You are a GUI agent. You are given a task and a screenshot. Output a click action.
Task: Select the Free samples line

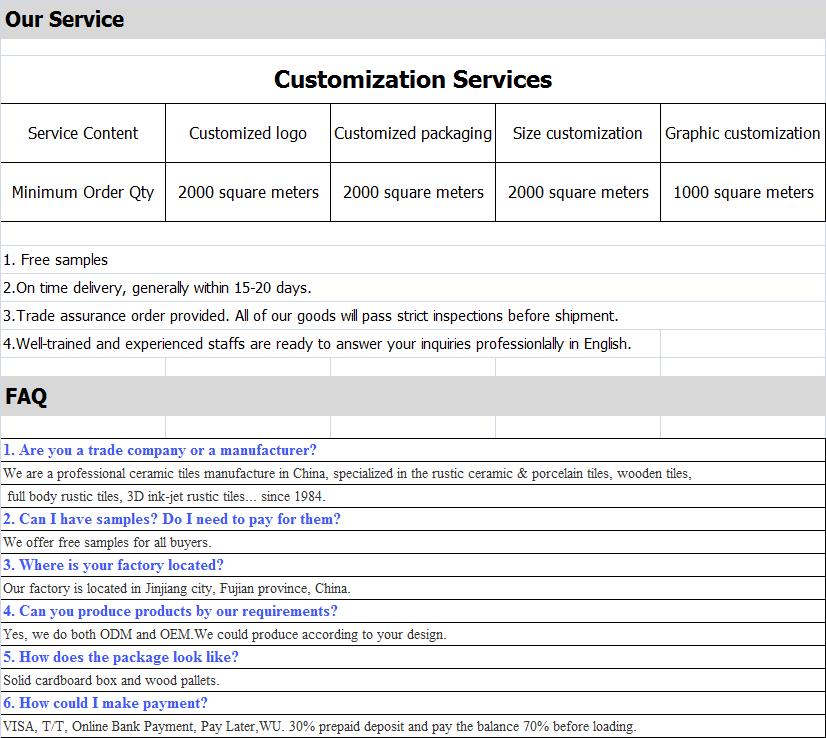click(55, 260)
